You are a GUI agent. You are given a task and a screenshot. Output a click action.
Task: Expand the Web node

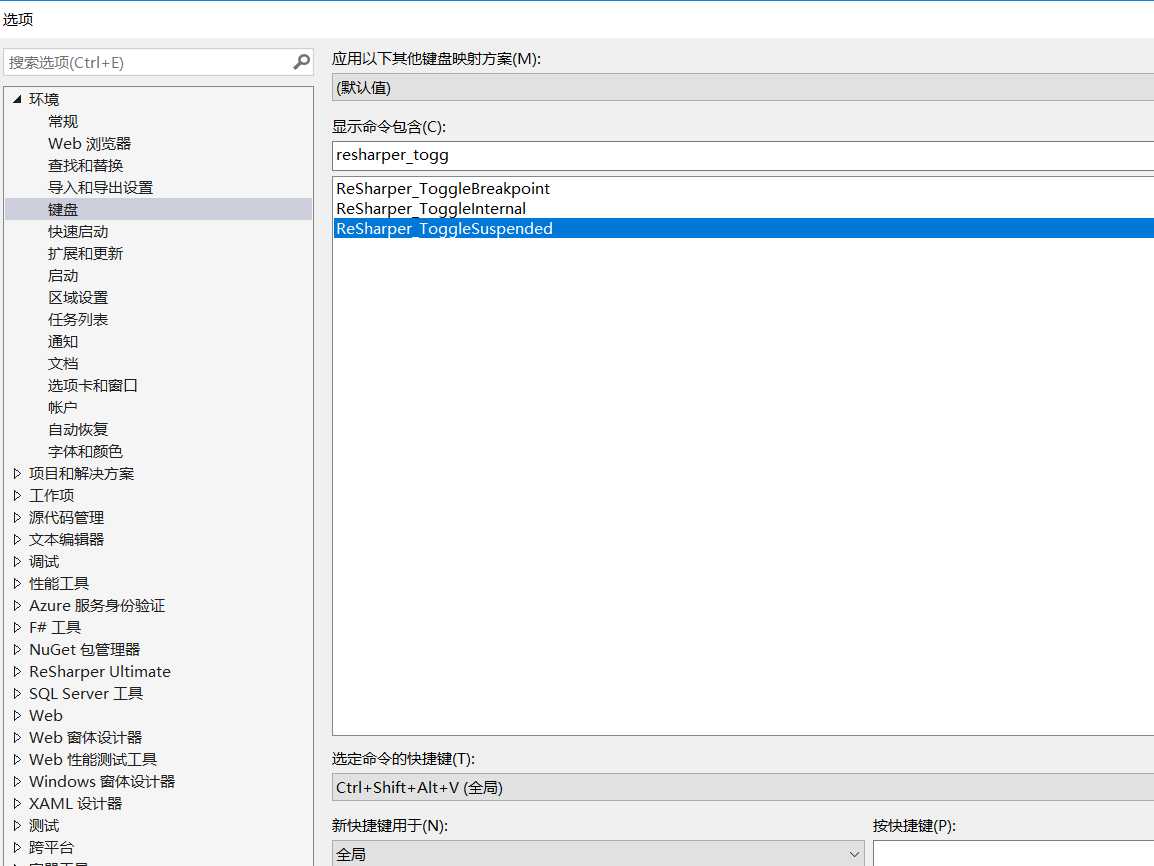pos(17,716)
